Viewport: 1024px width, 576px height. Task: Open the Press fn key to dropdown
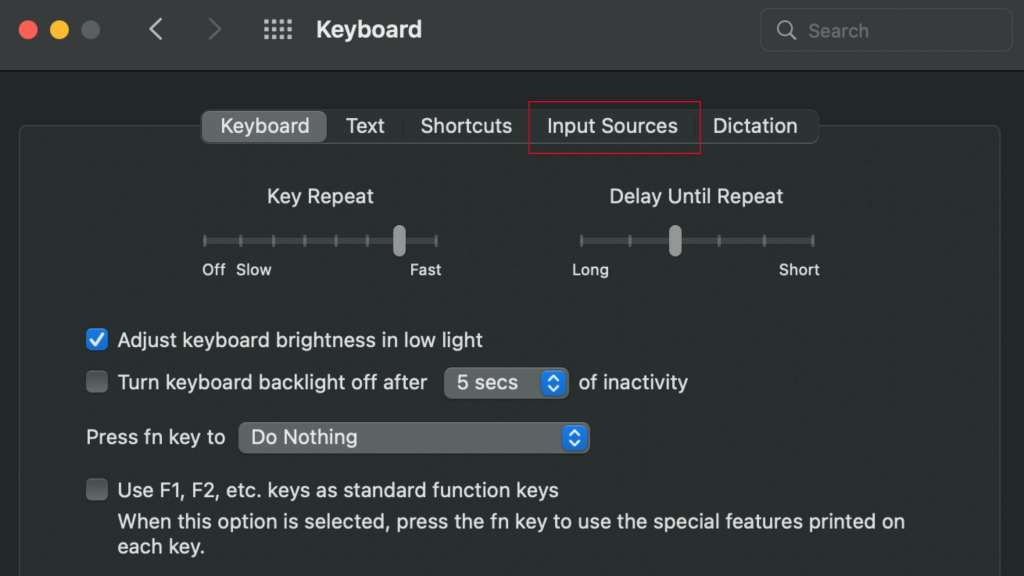(414, 437)
